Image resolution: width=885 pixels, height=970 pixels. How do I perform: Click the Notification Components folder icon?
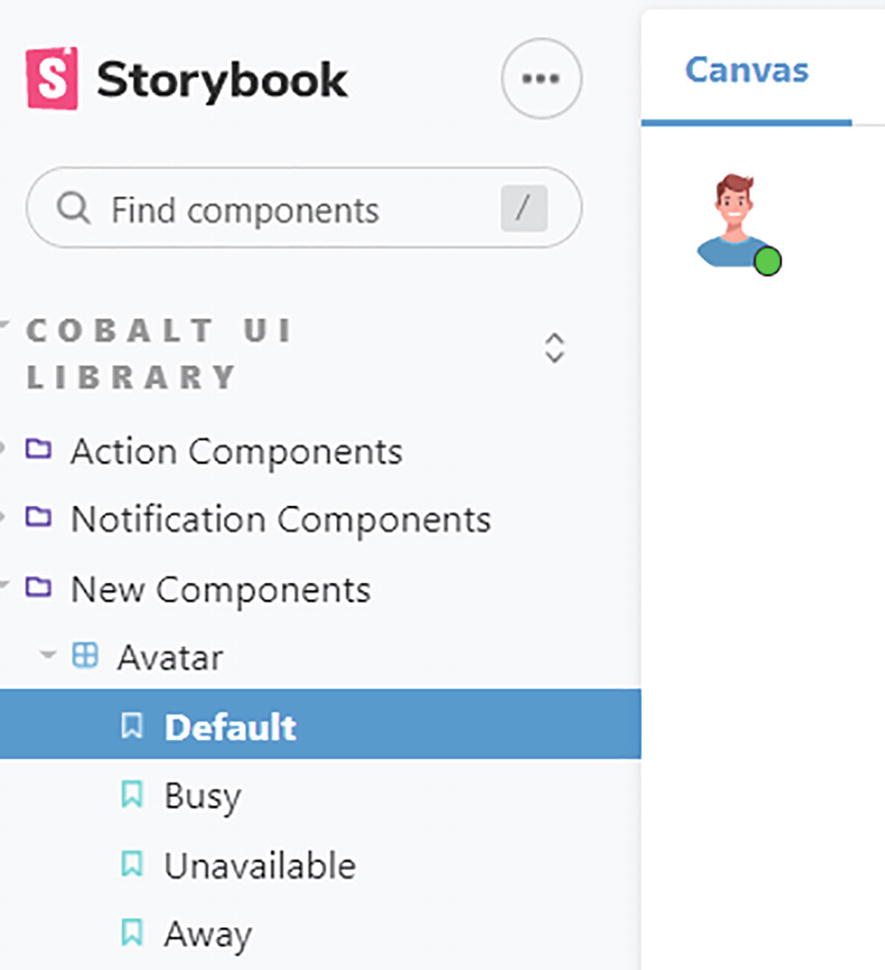tap(38, 517)
